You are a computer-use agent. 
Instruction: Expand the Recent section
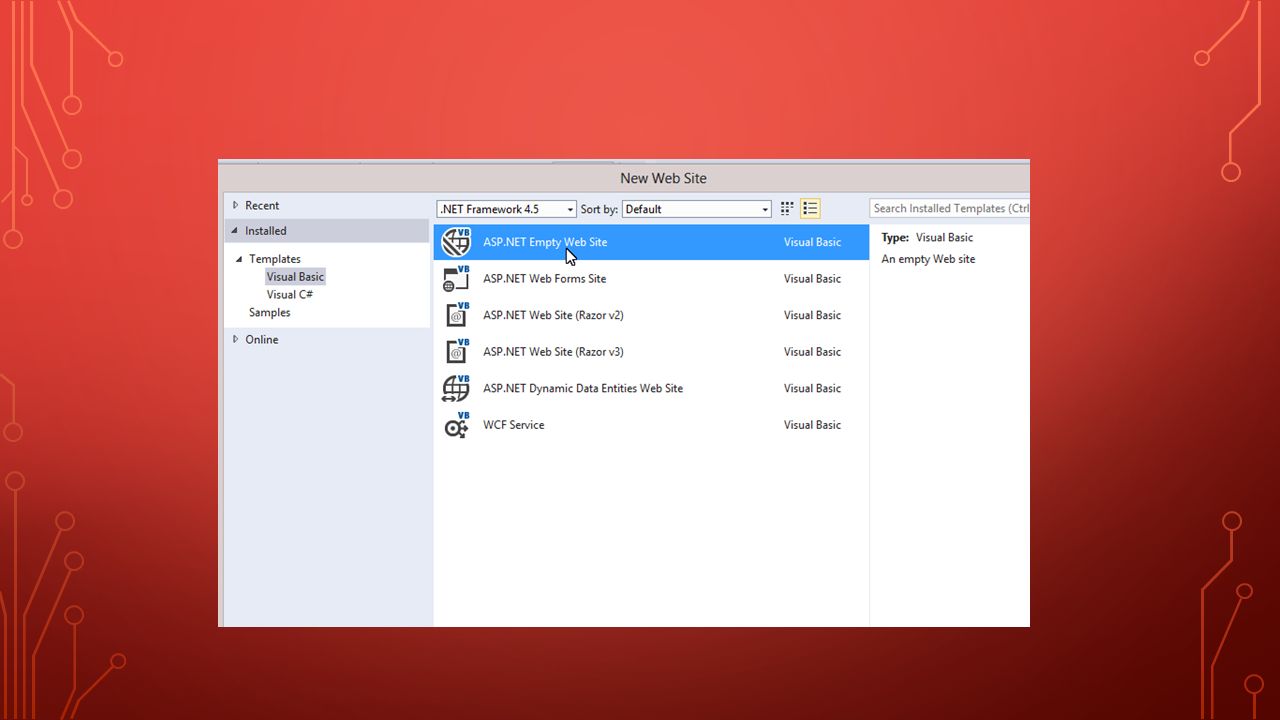pyautogui.click(x=236, y=205)
